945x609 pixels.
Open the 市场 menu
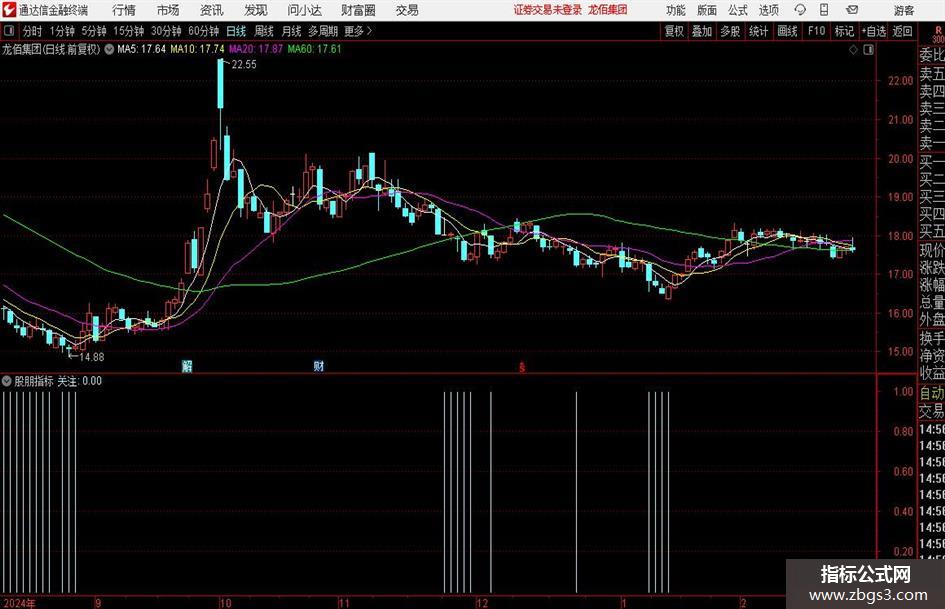coord(168,10)
